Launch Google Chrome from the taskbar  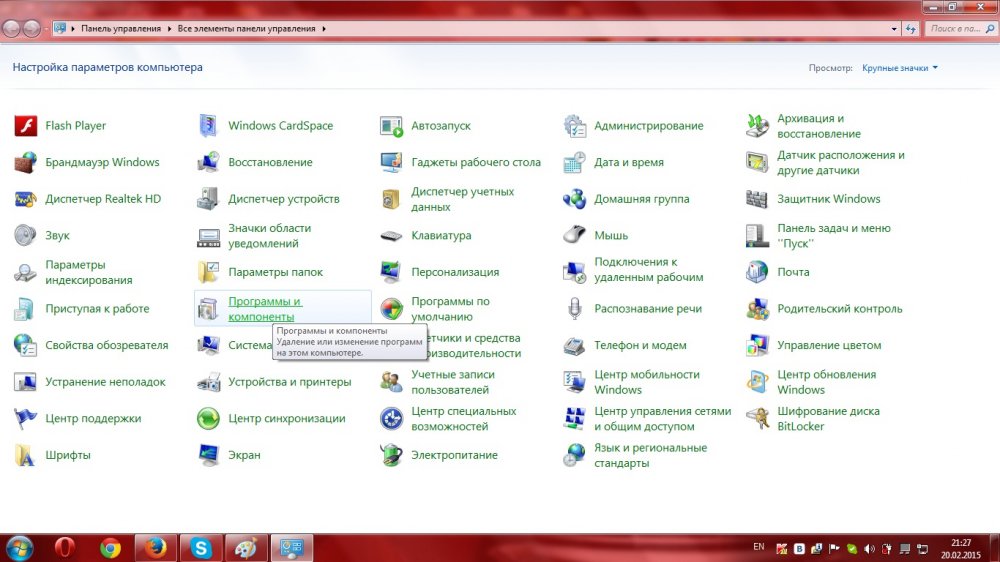click(x=110, y=548)
